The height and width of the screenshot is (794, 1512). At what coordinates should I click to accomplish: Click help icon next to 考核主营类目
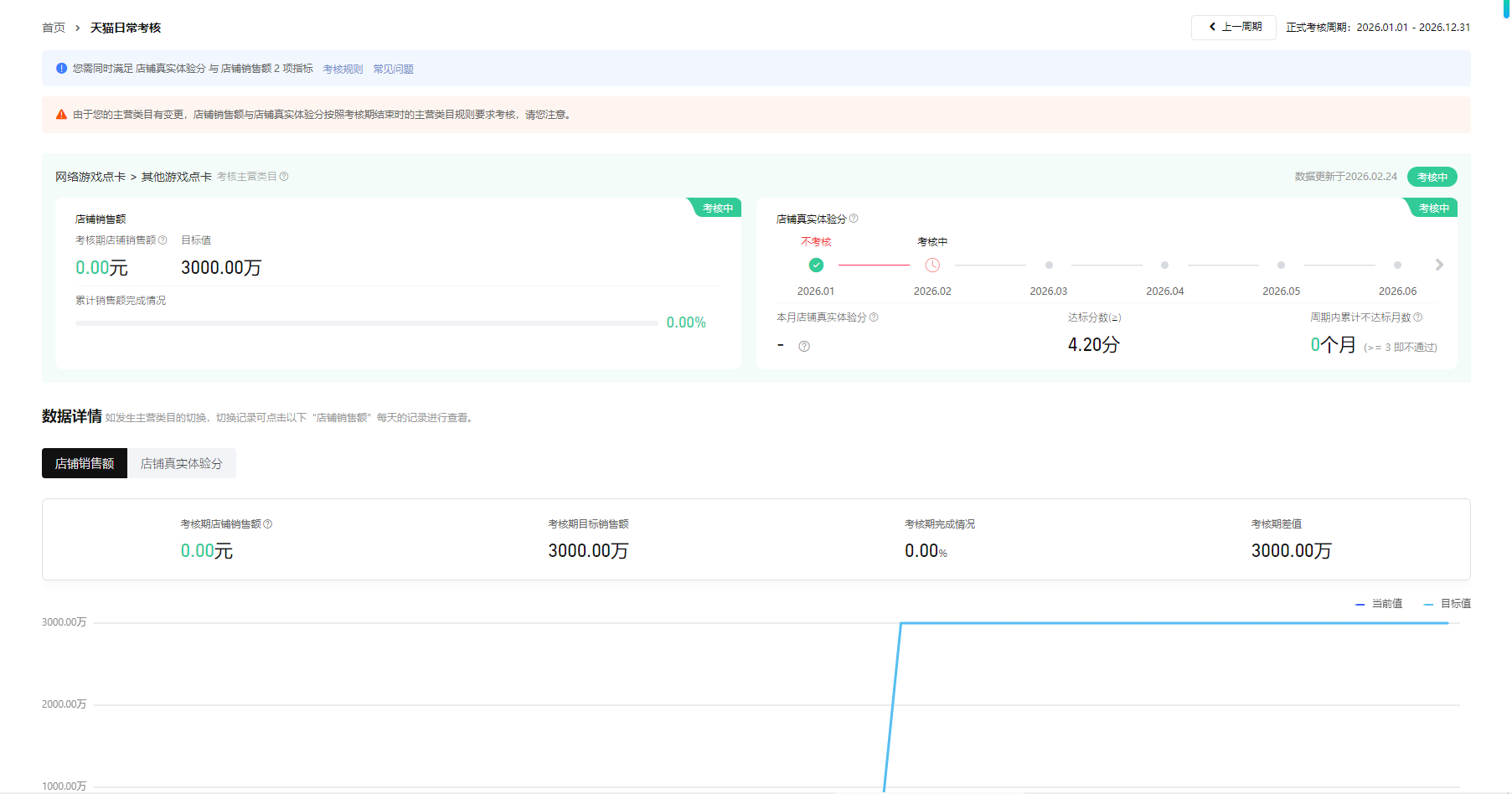pos(284,177)
